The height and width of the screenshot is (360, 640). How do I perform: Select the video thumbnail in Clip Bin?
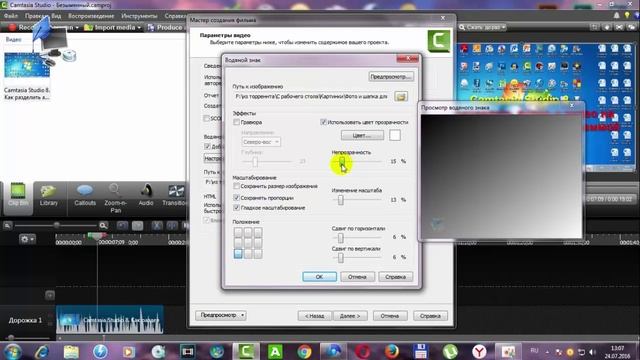pyautogui.click(x=27, y=66)
